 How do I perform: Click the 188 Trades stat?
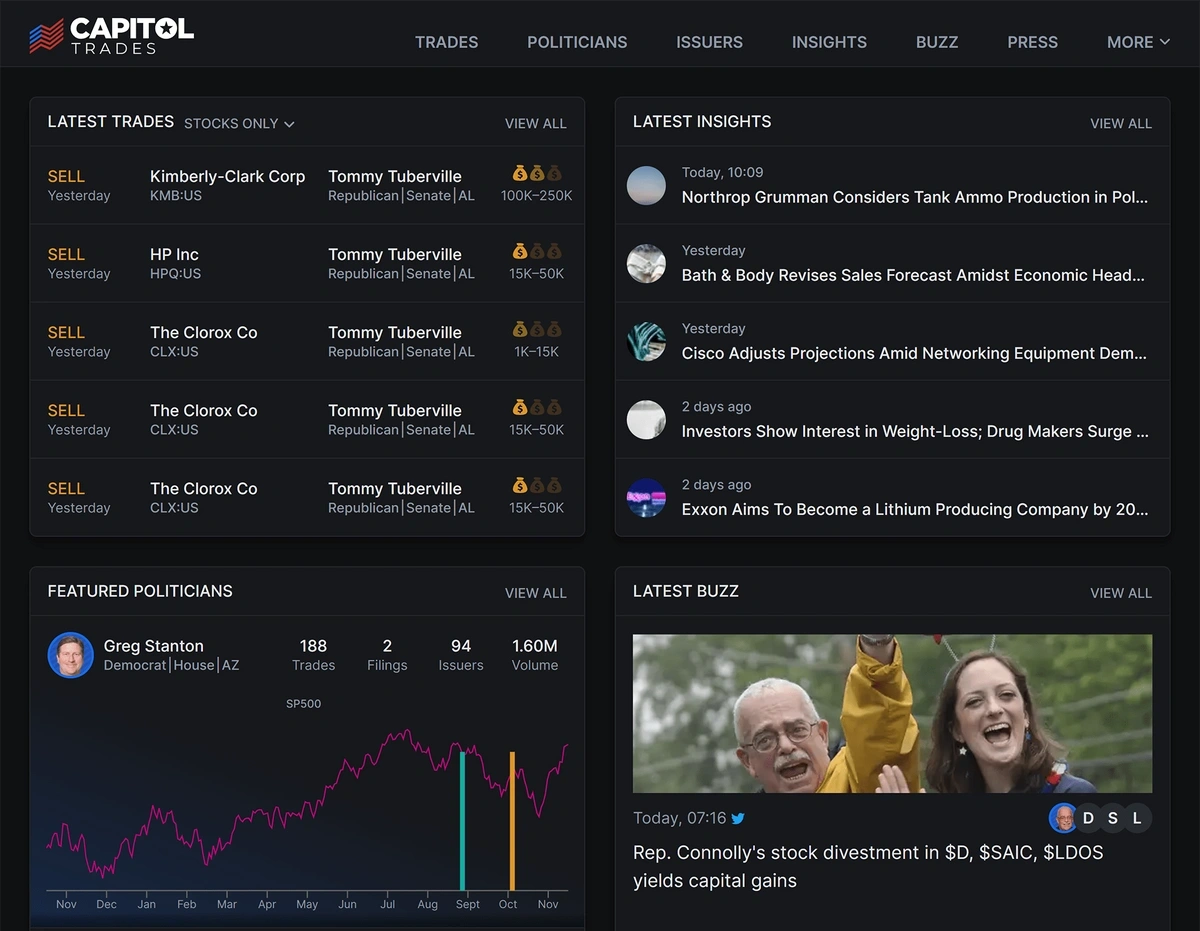point(313,655)
